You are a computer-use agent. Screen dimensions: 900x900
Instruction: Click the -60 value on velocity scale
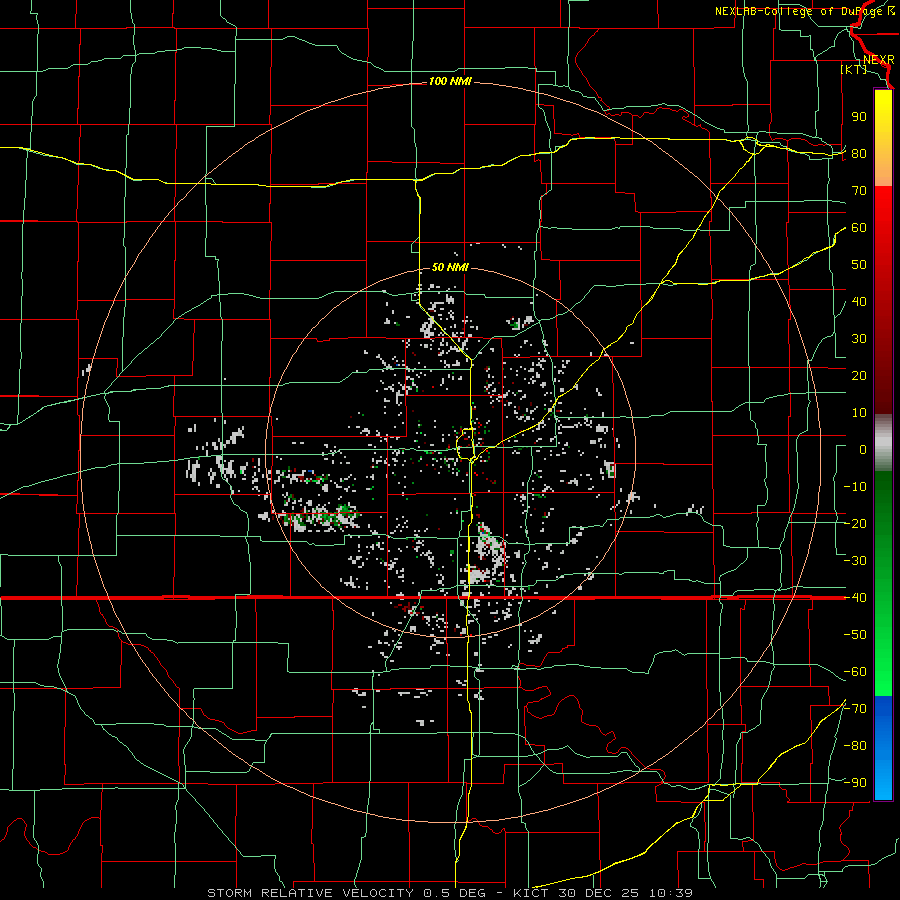(855, 672)
